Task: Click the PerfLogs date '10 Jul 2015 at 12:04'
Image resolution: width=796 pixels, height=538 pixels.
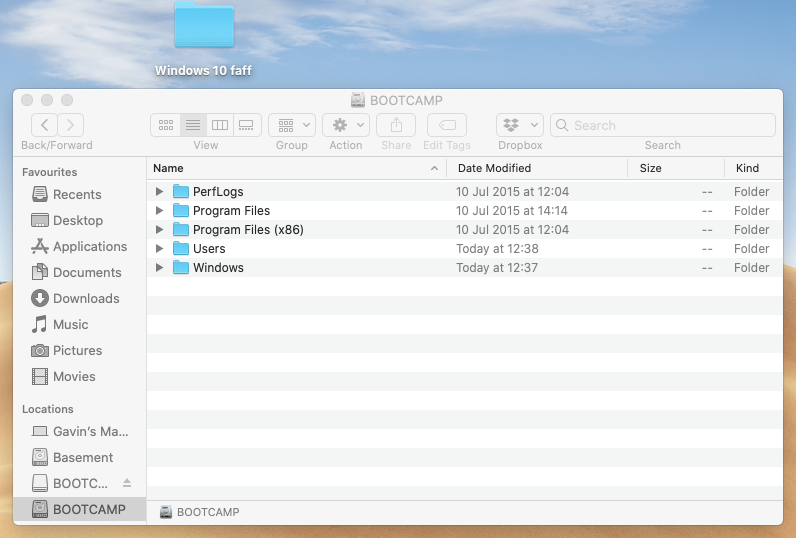Action: pyautogui.click(x=512, y=191)
